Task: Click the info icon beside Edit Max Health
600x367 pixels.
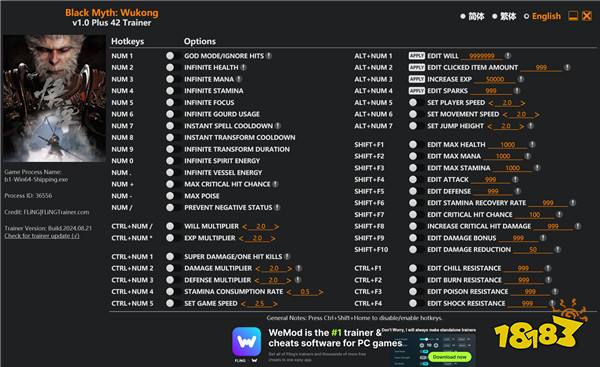Action: click(x=532, y=145)
